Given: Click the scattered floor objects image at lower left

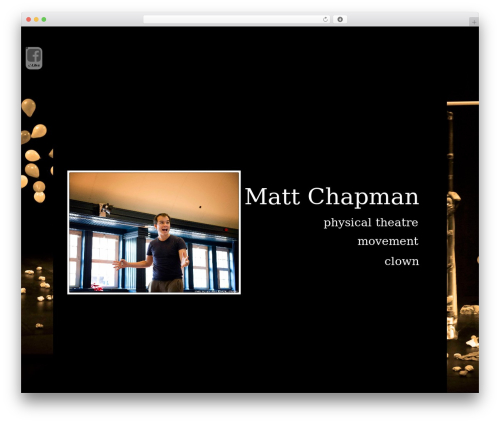Looking at the screenshot, I should click(x=37, y=300).
